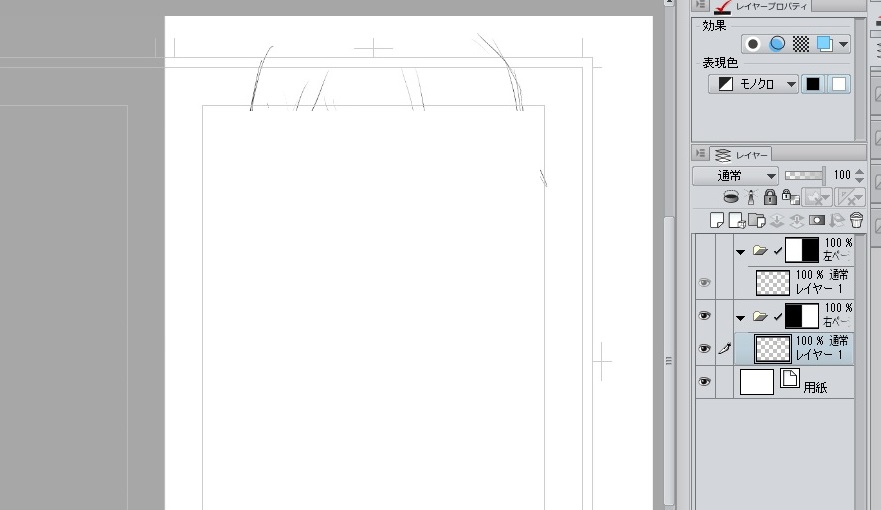
Task: Enable the border effect in Layer Property
Action: pos(753,44)
